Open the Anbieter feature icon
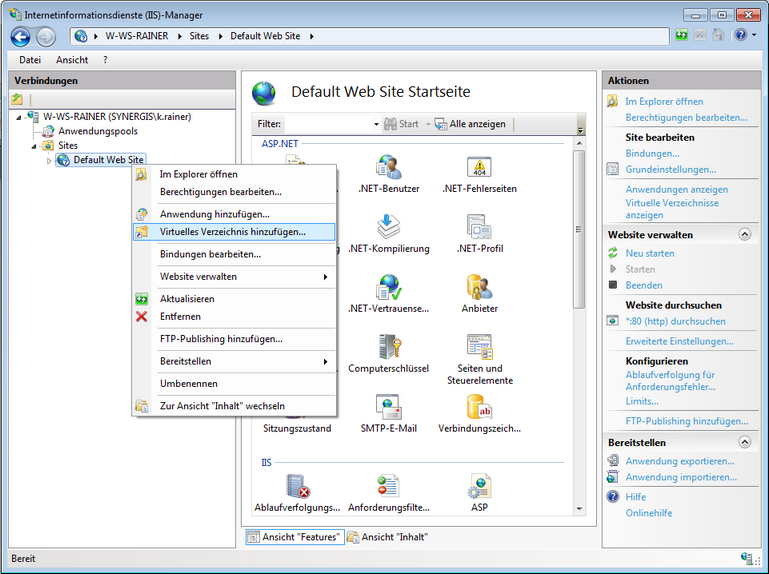The image size is (769, 574). [x=479, y=287]
